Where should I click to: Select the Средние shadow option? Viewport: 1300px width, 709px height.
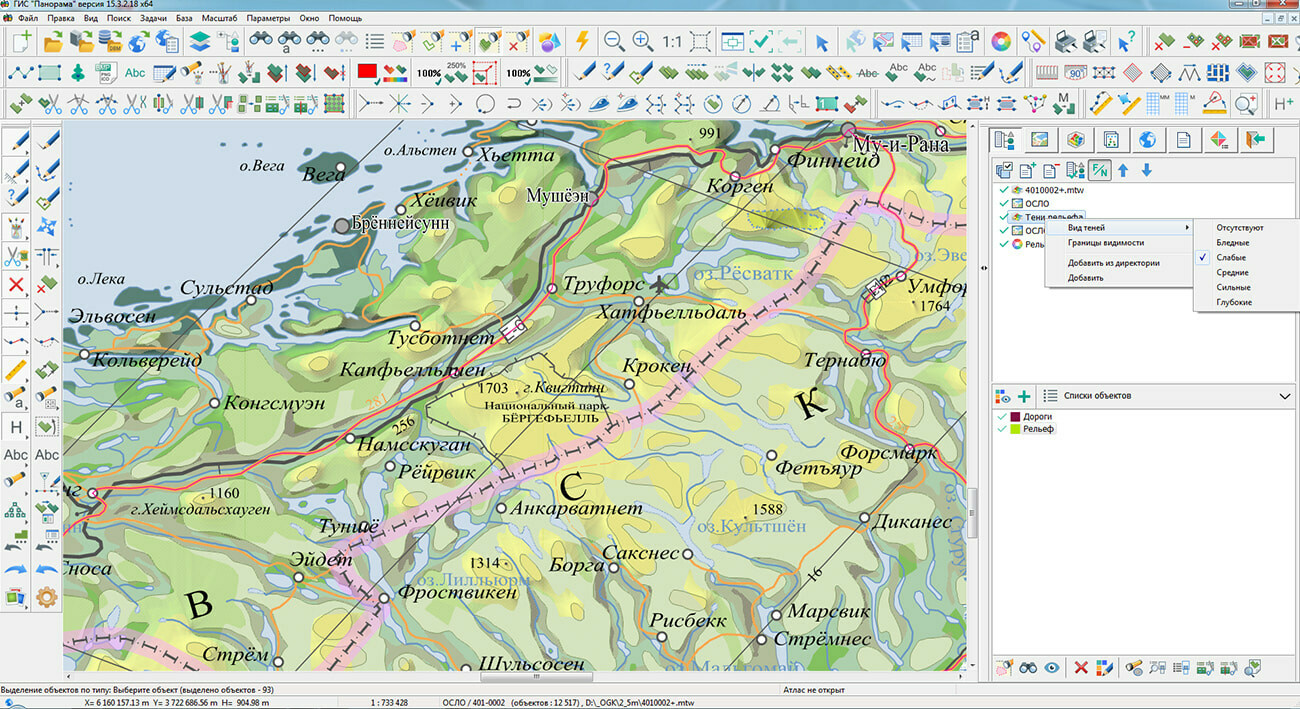click(1231, 273)
